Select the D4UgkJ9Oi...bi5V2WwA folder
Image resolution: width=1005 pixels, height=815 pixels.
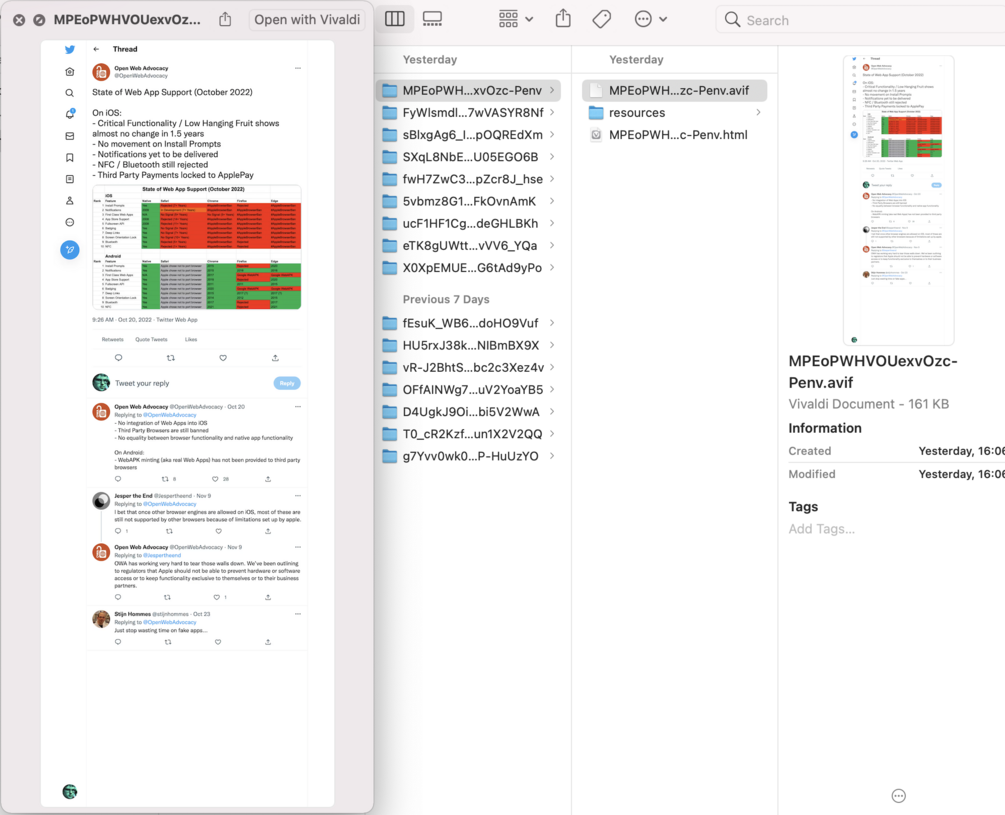coord(469,411)
